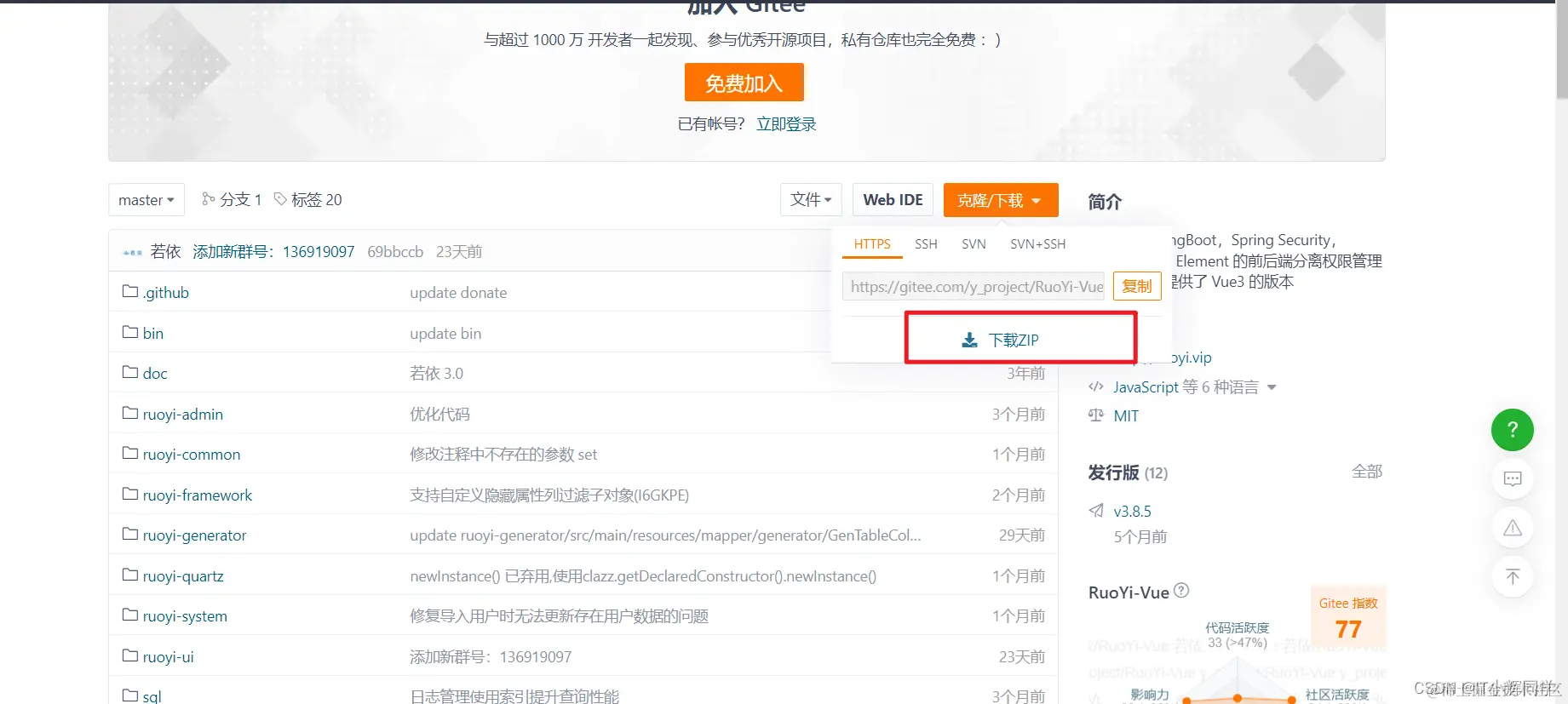Open the 全部 releases link
Viewport: 1568px width, 704px height.
pos(1367,472)
